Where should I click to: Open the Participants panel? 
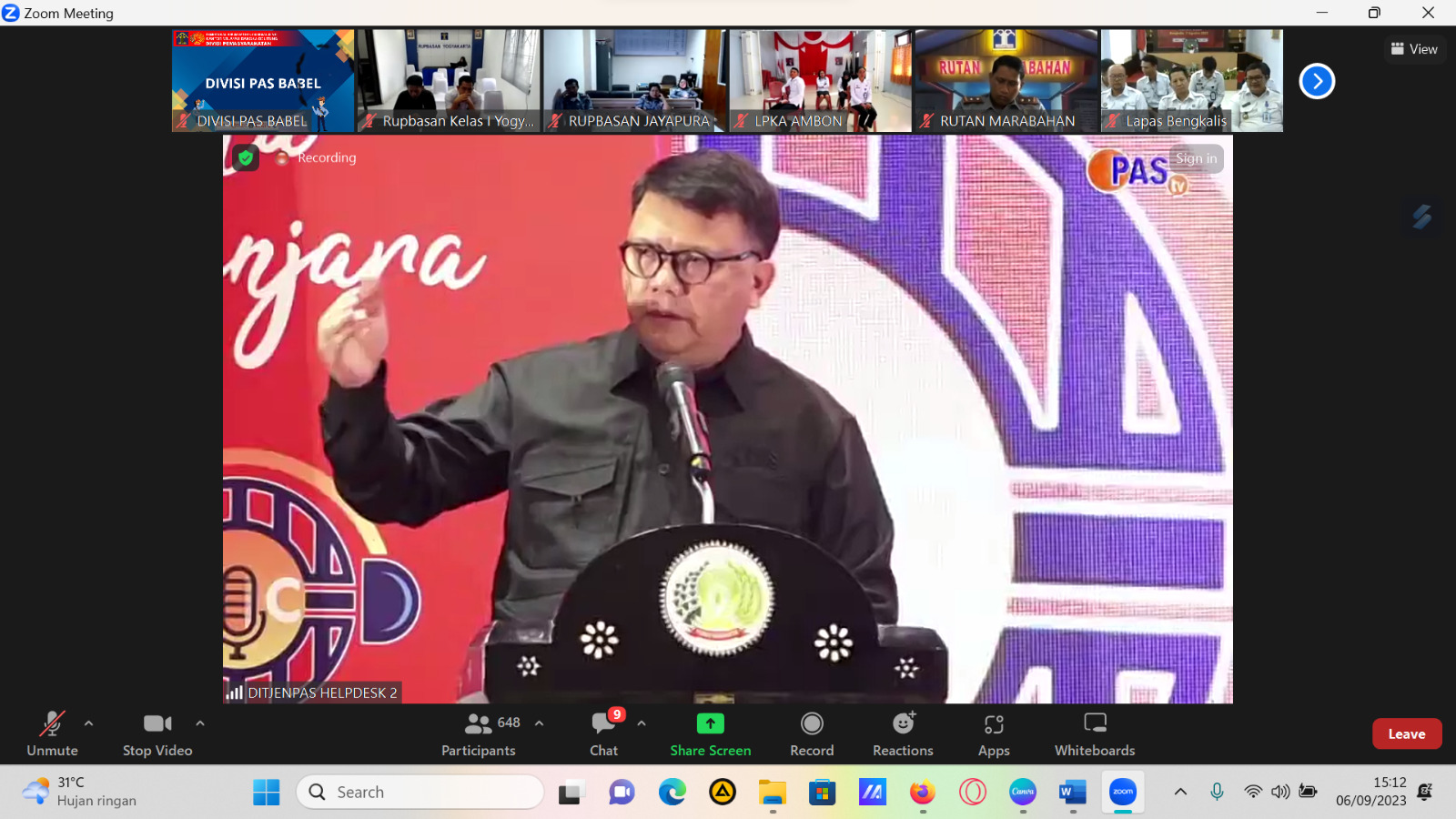pyautogui.click(x=479, y=733)
